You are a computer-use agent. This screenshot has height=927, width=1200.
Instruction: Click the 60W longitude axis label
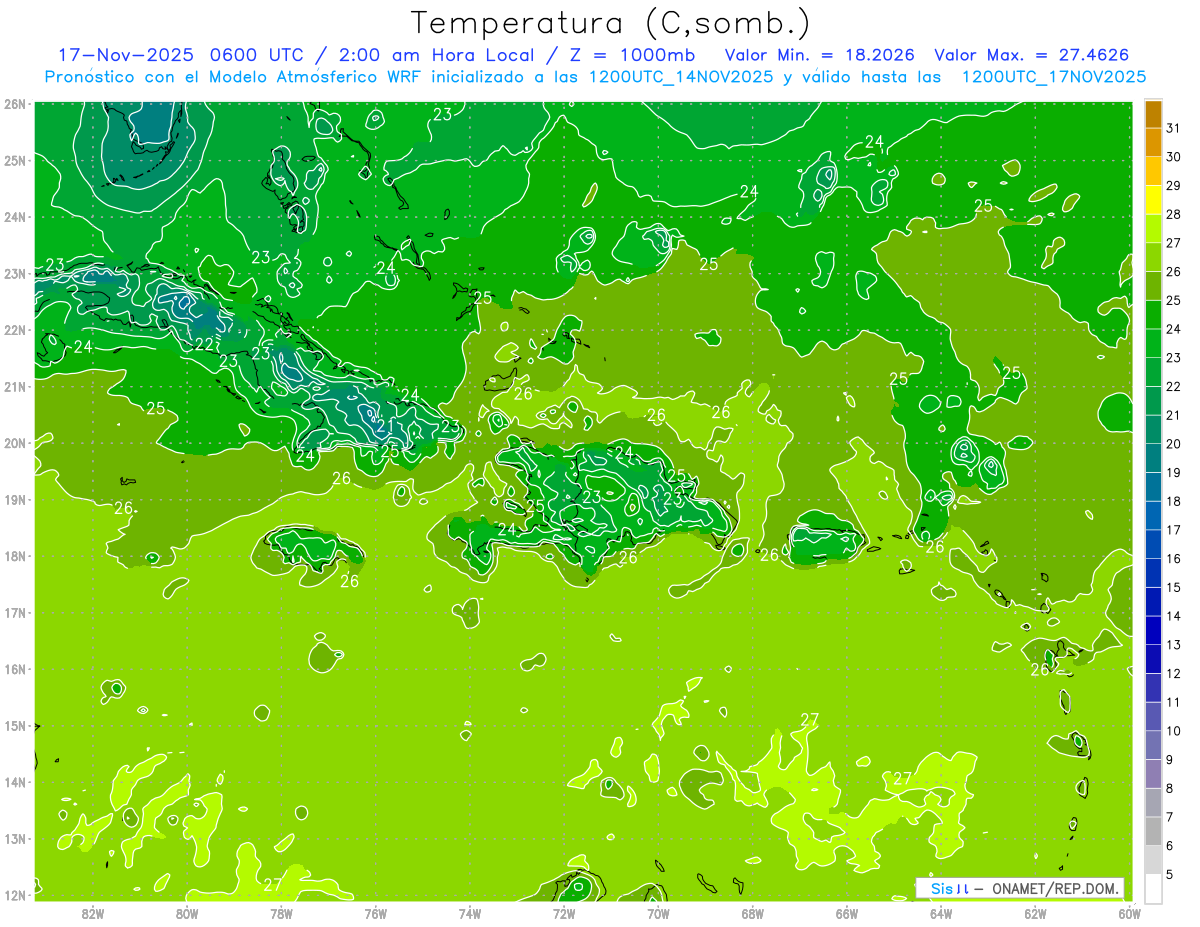coord(1129,913)
